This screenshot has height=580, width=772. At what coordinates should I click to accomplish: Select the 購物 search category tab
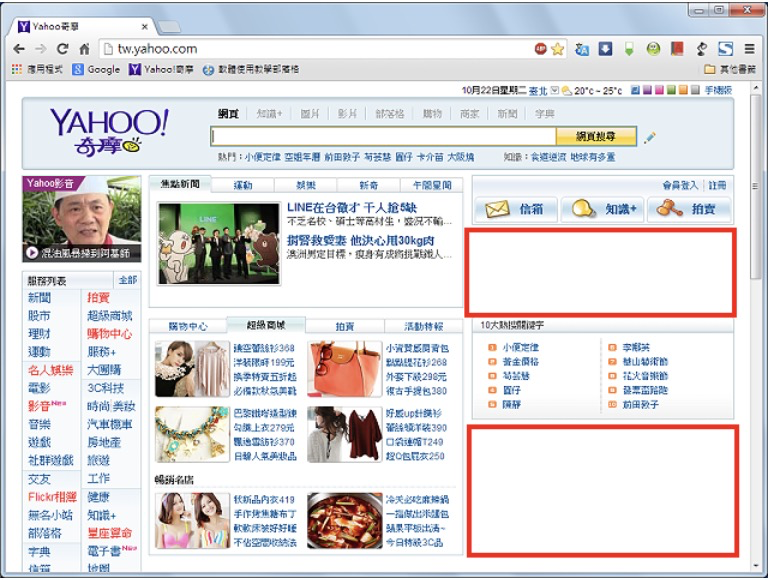pyautogui.click(x=432, y=114)
